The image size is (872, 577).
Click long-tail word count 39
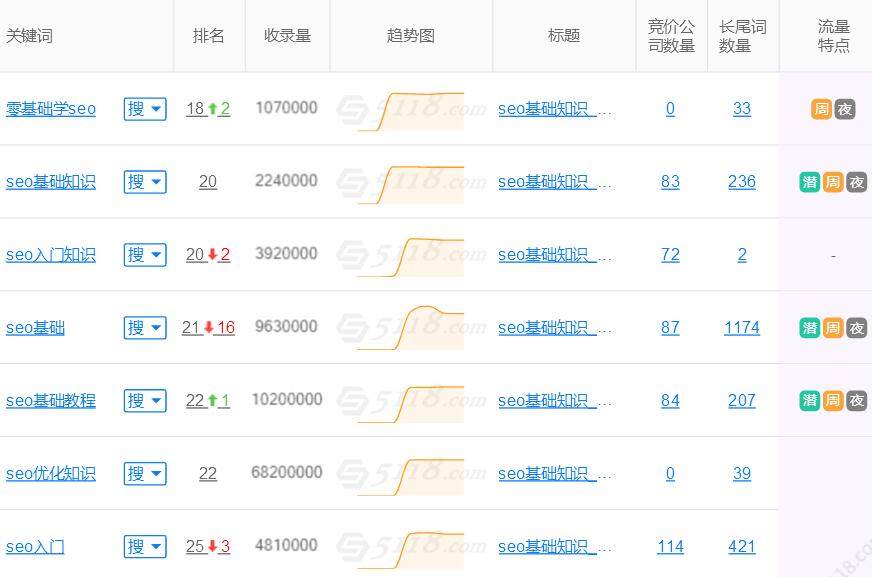point(742,474)
